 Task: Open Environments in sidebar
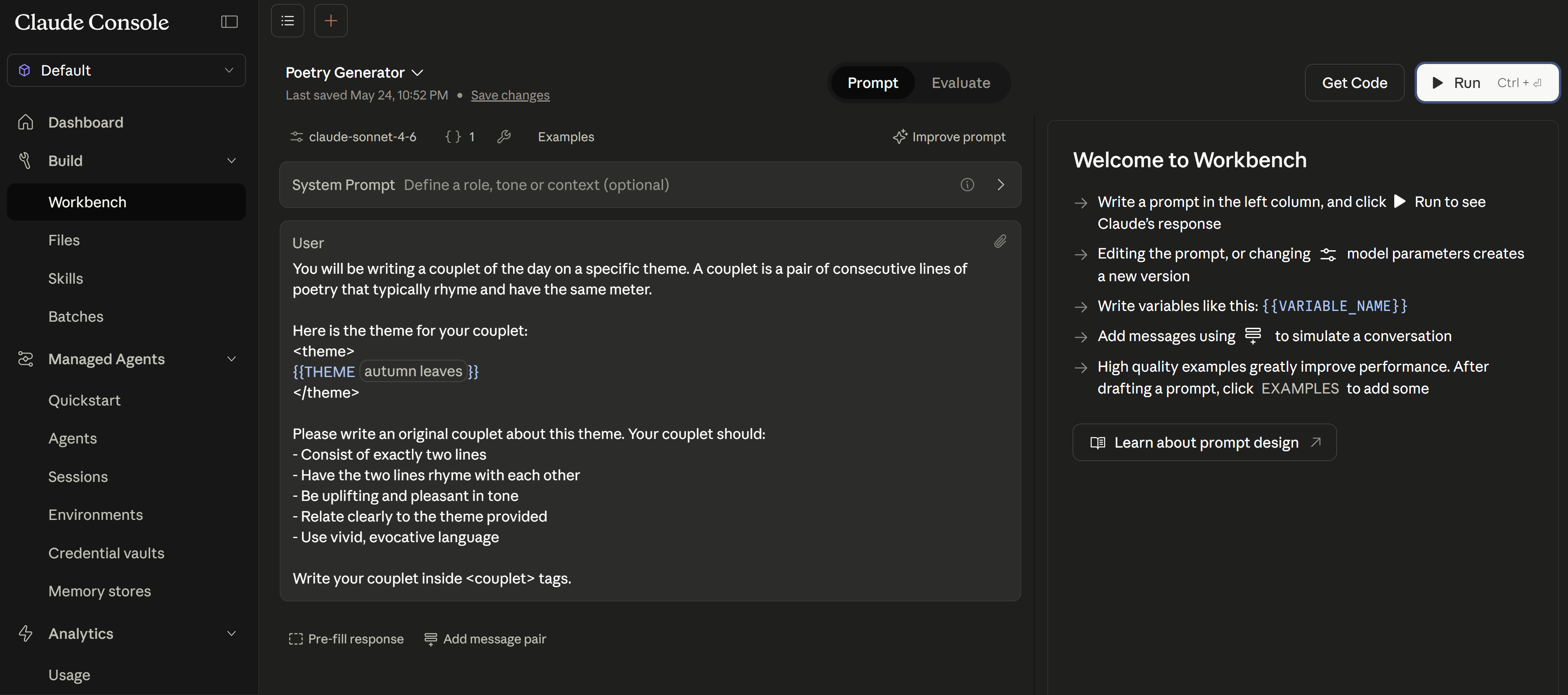[x=96, y=515]
